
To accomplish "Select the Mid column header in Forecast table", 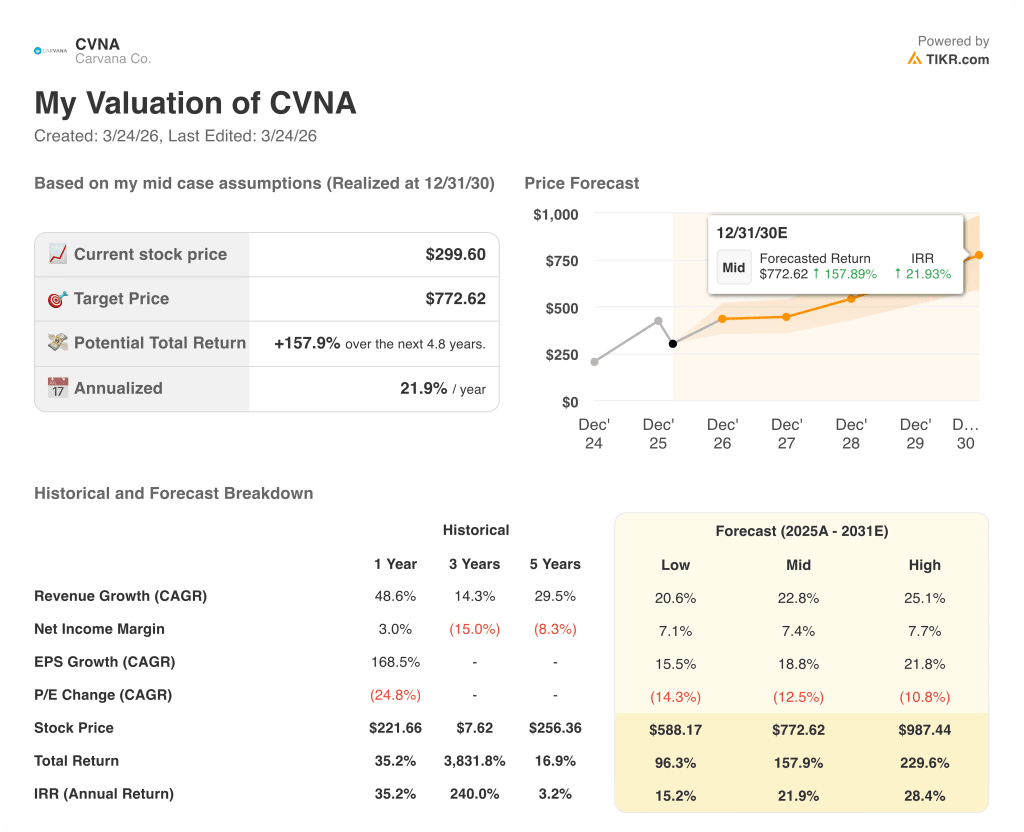I will [798, 565].
